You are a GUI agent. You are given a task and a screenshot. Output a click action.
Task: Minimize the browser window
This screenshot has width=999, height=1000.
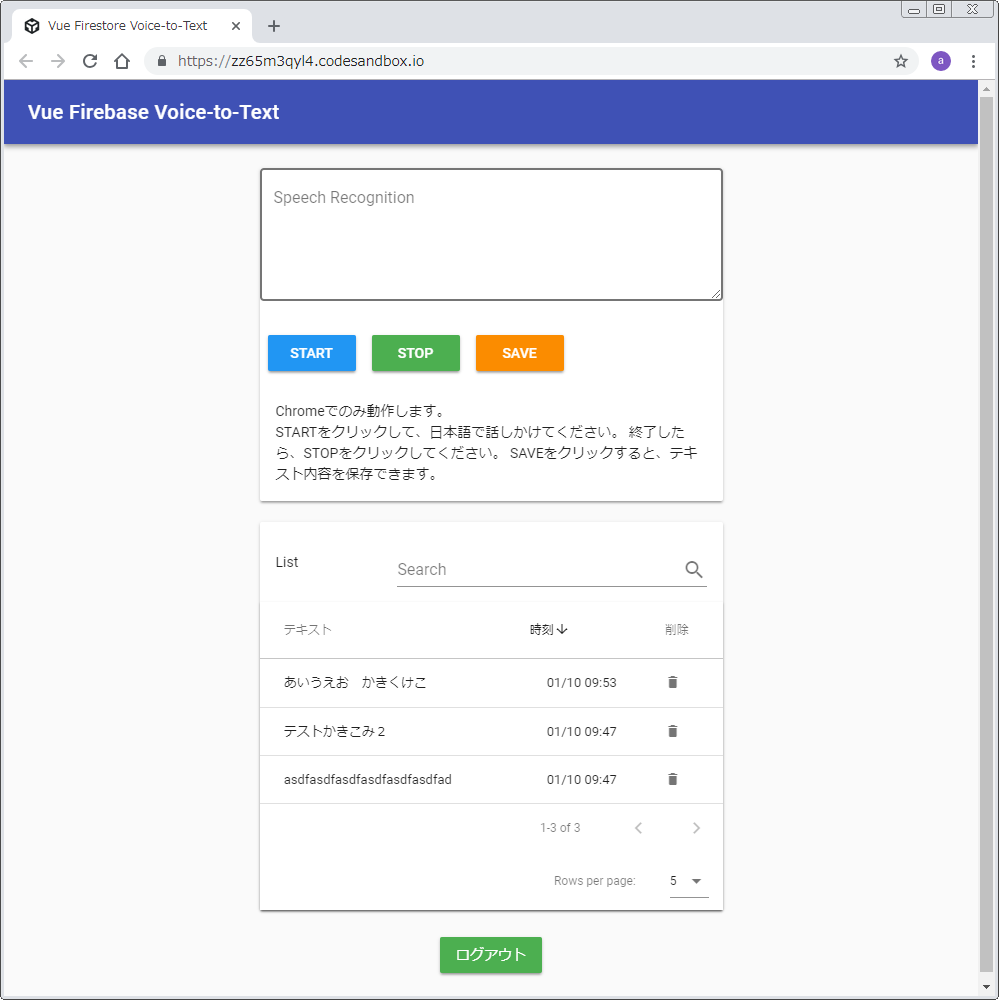coord(914,10)
